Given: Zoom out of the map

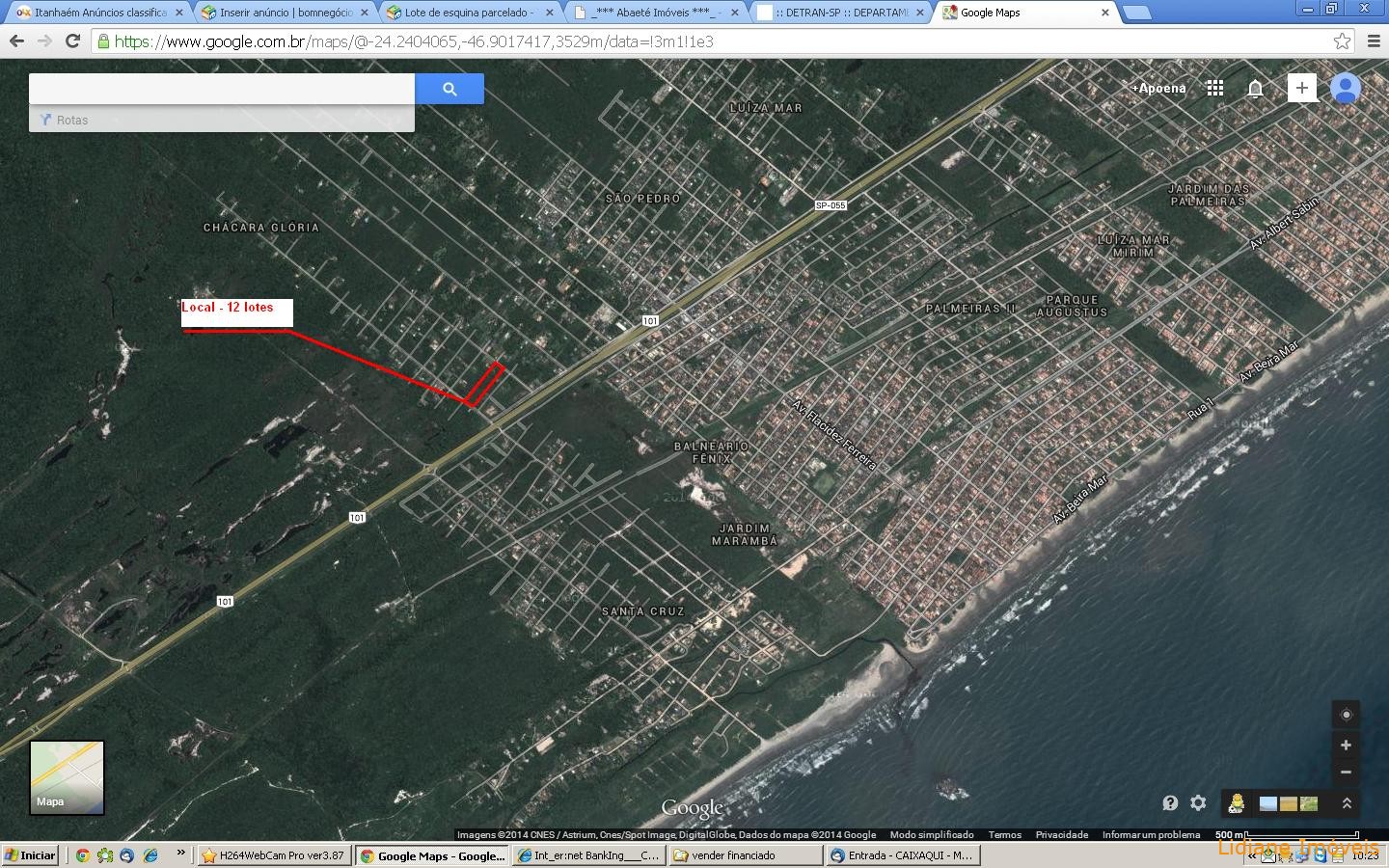Looking at the screenshot, I should point(1346,773).
